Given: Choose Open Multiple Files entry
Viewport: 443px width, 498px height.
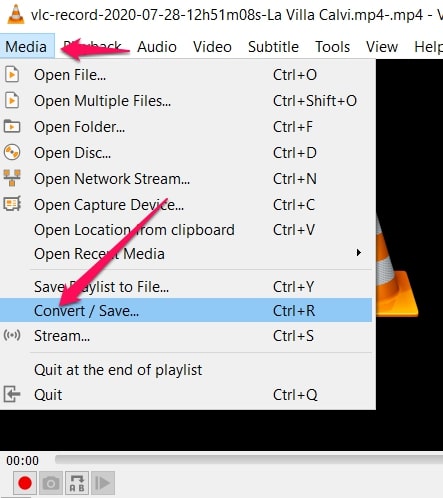Looking at the screenshot, I should pos(186,100).
